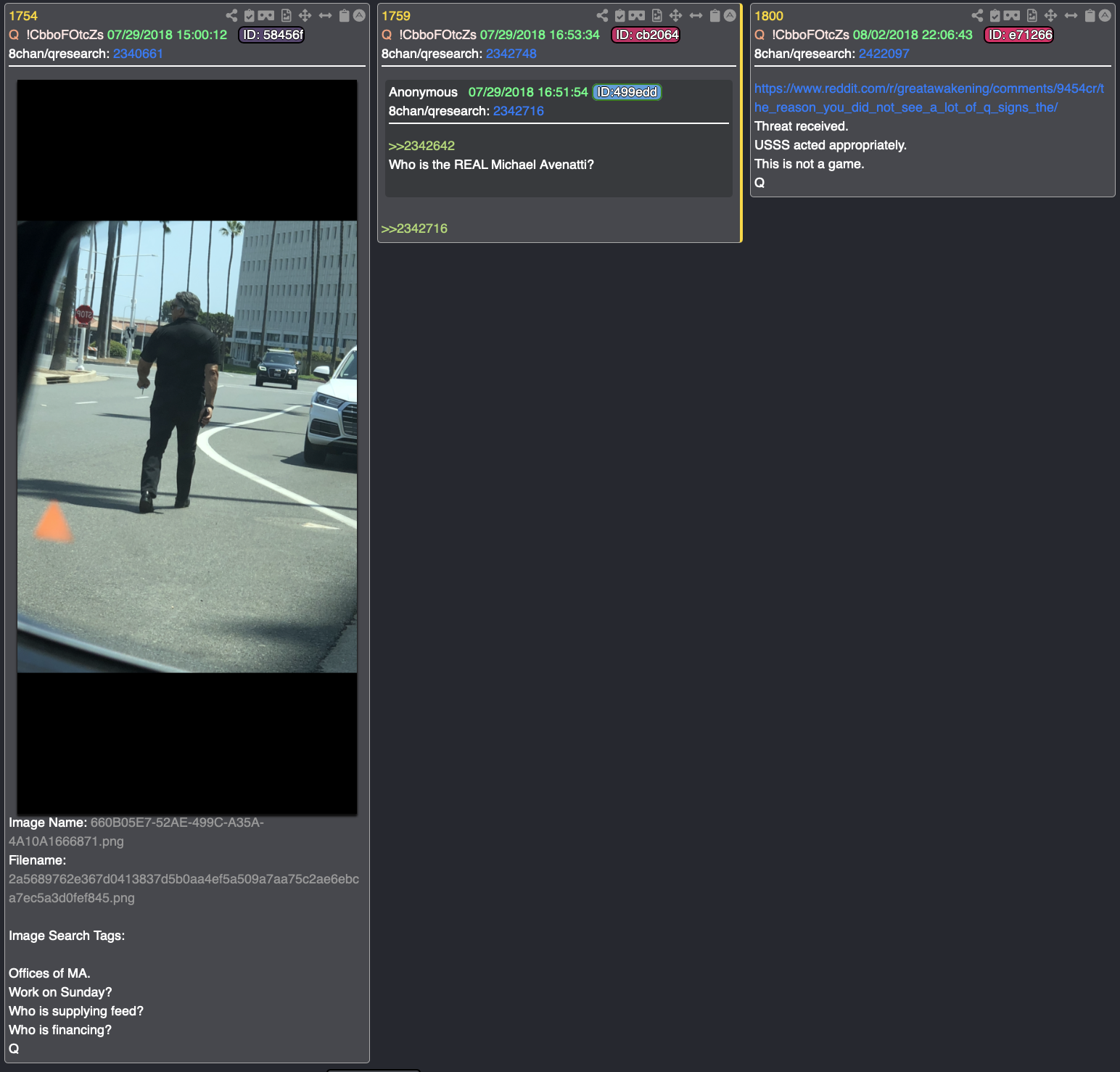Open 8chan qresearch link 2342748
1120x1072 pixels.
[511, 54]
